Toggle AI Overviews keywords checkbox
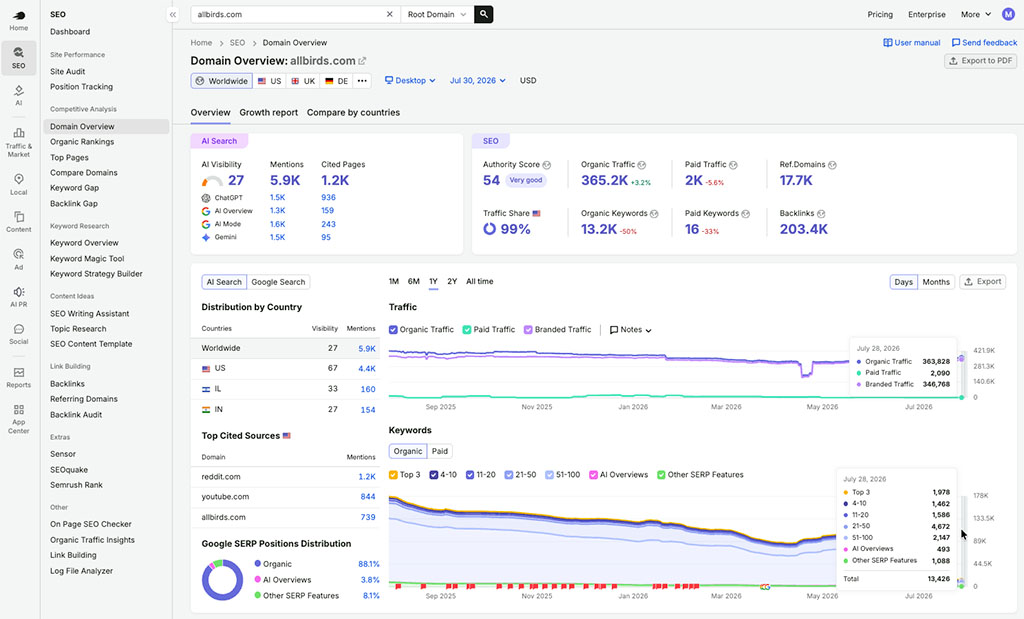Viewport: 1024px width, 619px height. [594, 475]
